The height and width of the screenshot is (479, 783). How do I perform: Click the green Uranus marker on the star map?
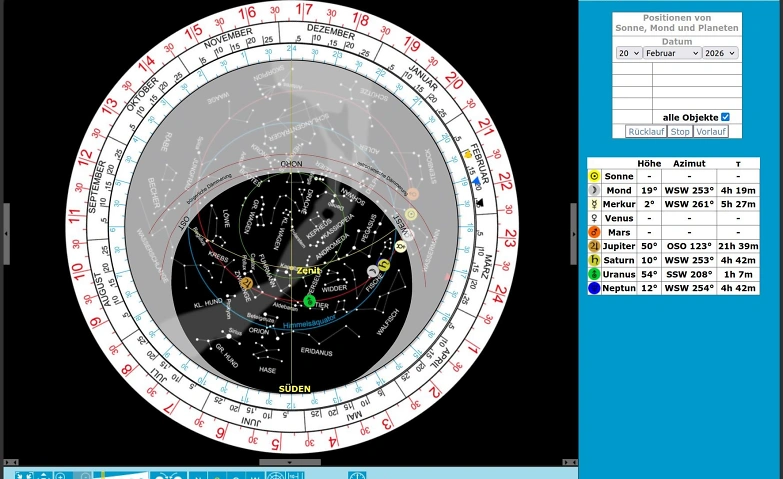click(309, 300)
